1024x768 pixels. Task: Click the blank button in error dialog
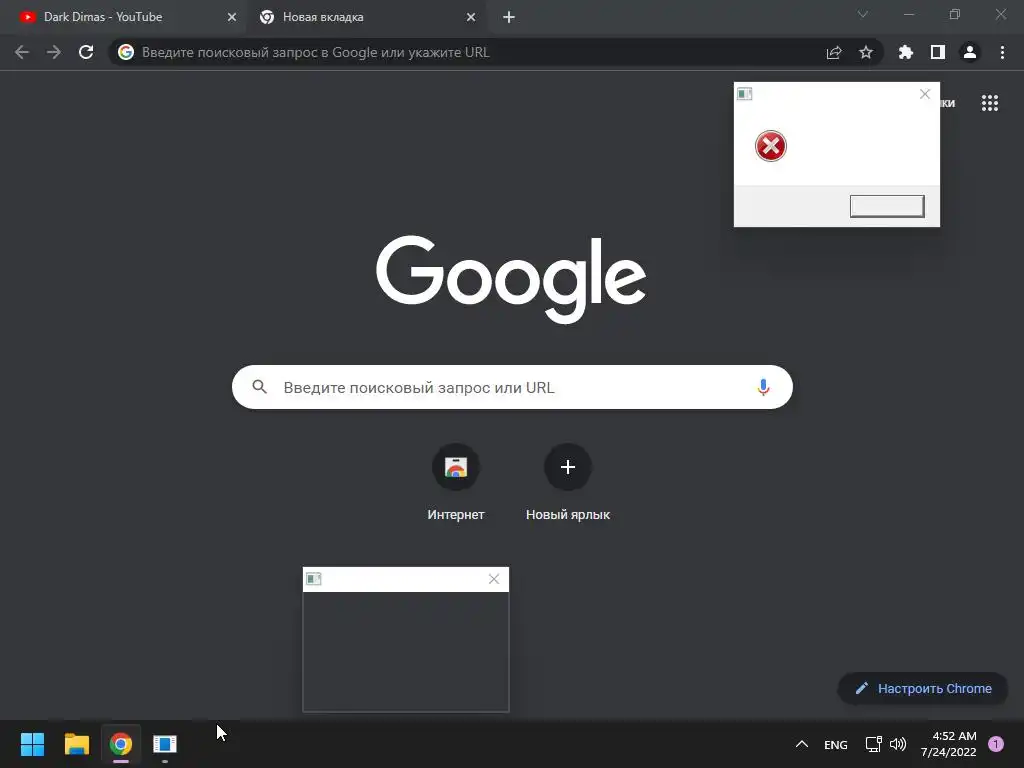(x=887, y=206)
